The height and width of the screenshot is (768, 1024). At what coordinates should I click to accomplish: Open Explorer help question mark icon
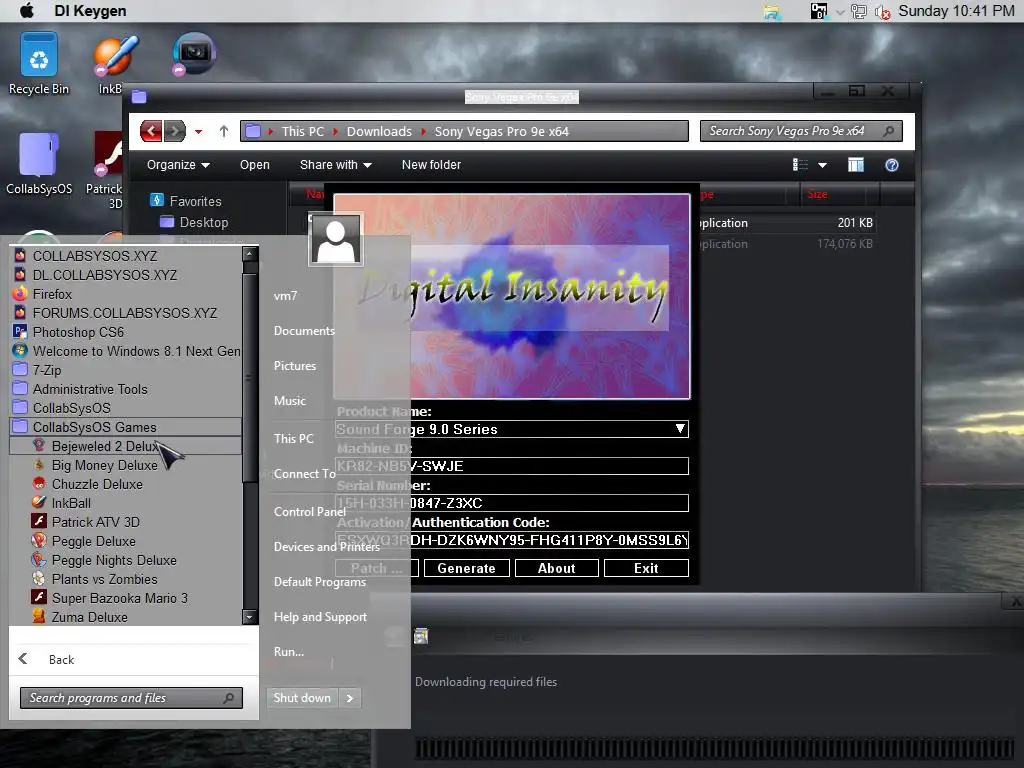(x=891, y=165)
